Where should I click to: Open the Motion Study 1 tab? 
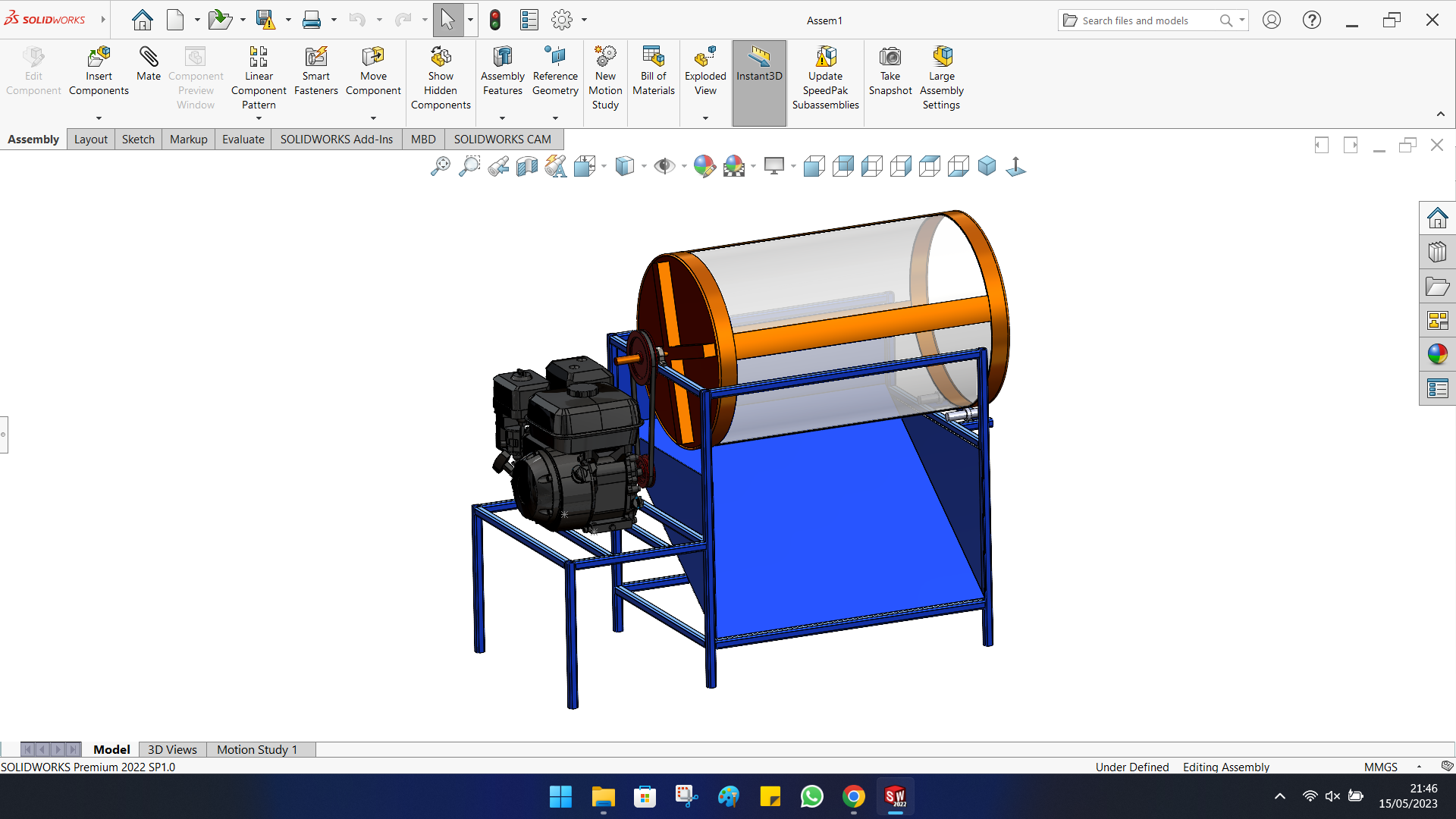257,749
